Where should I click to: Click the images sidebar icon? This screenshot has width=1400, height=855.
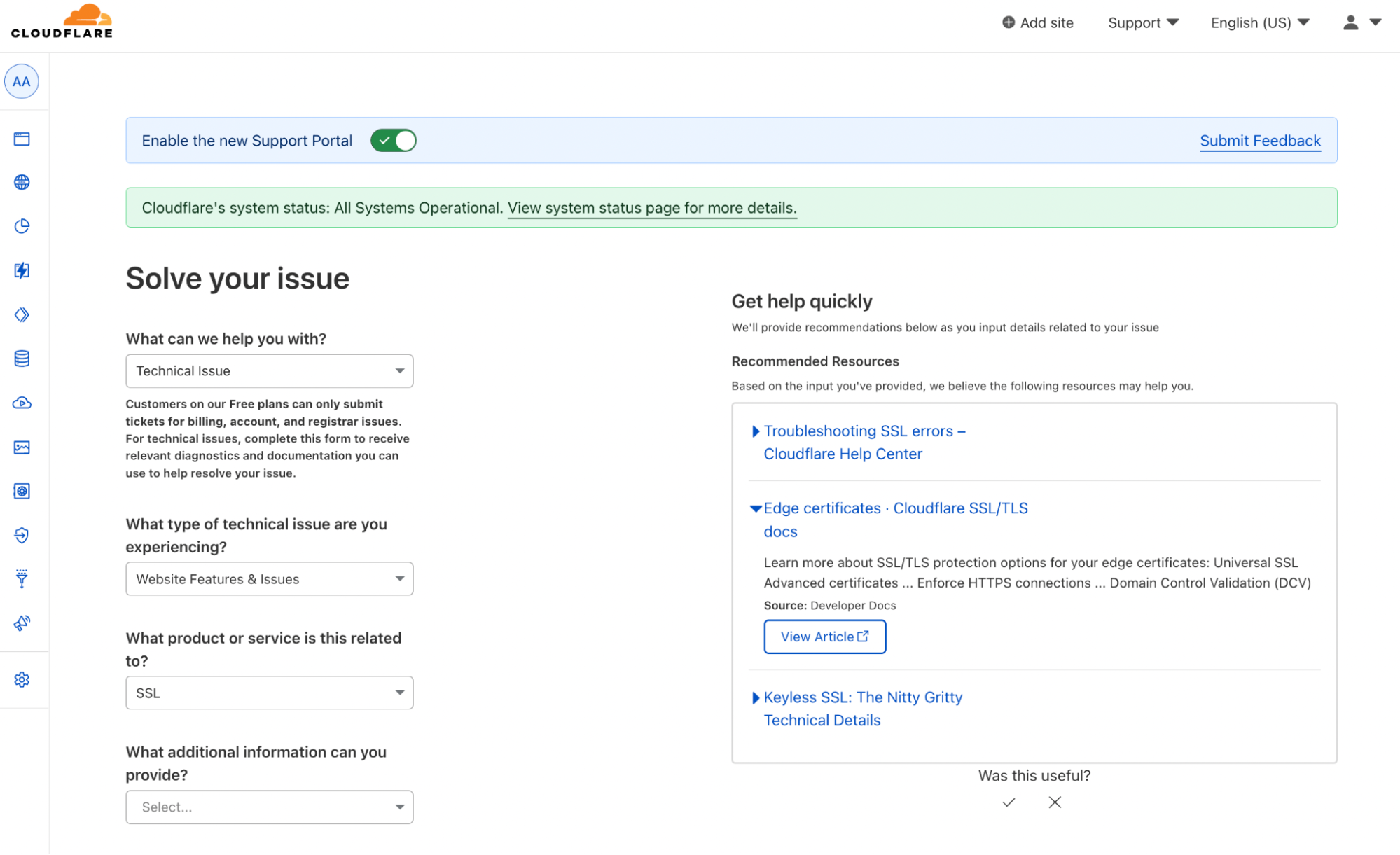click(22, 447)
